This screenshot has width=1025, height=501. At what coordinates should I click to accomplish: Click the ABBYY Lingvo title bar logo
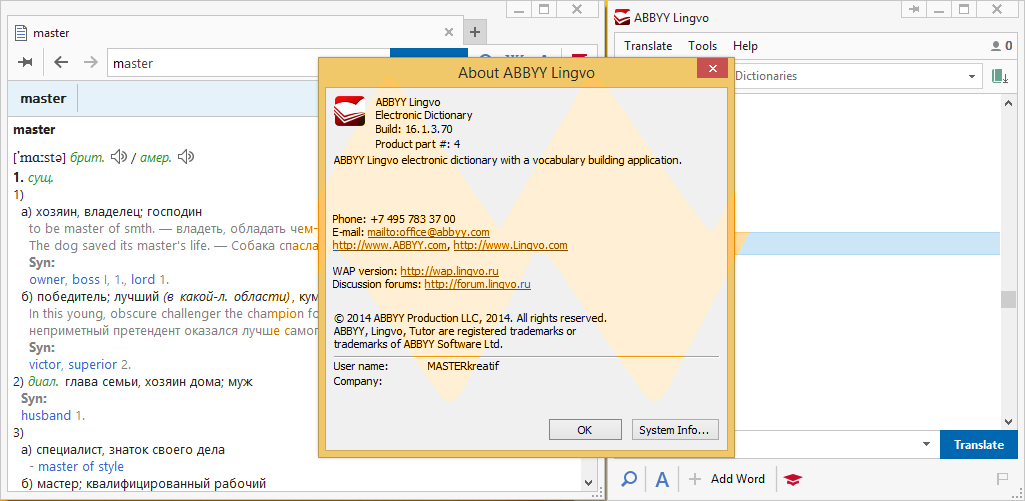point(622,18)
